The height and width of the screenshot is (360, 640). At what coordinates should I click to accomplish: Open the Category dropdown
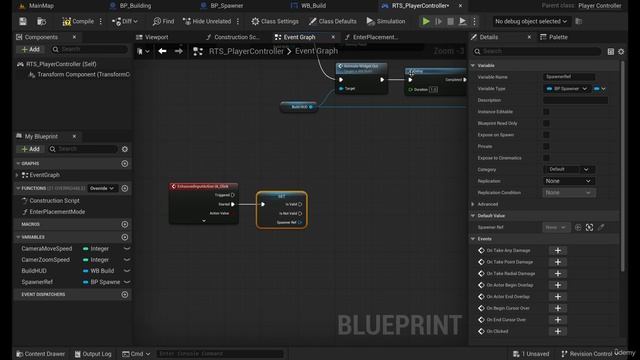coord(569,169)
